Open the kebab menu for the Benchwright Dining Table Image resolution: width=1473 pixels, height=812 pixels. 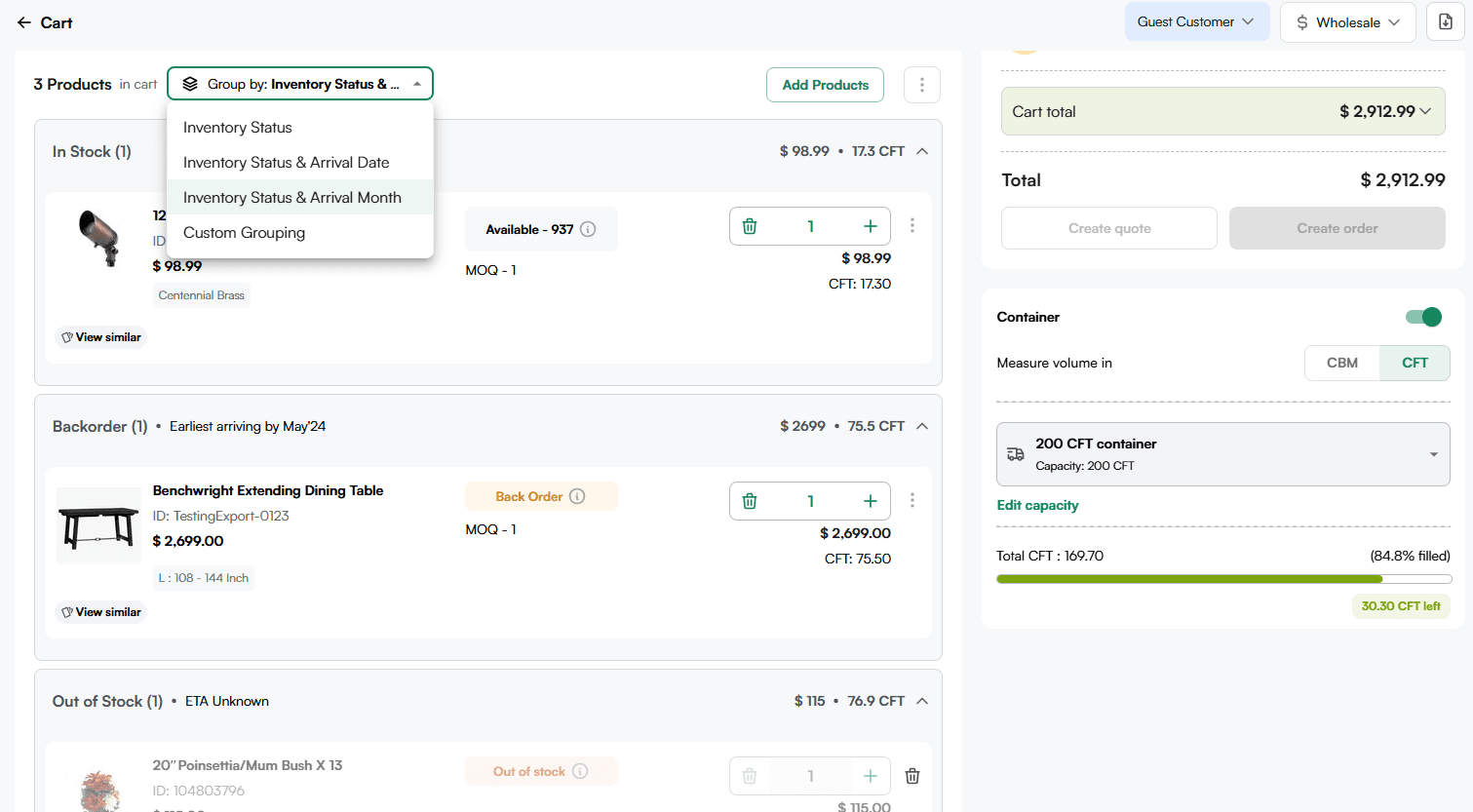[911, 500]
